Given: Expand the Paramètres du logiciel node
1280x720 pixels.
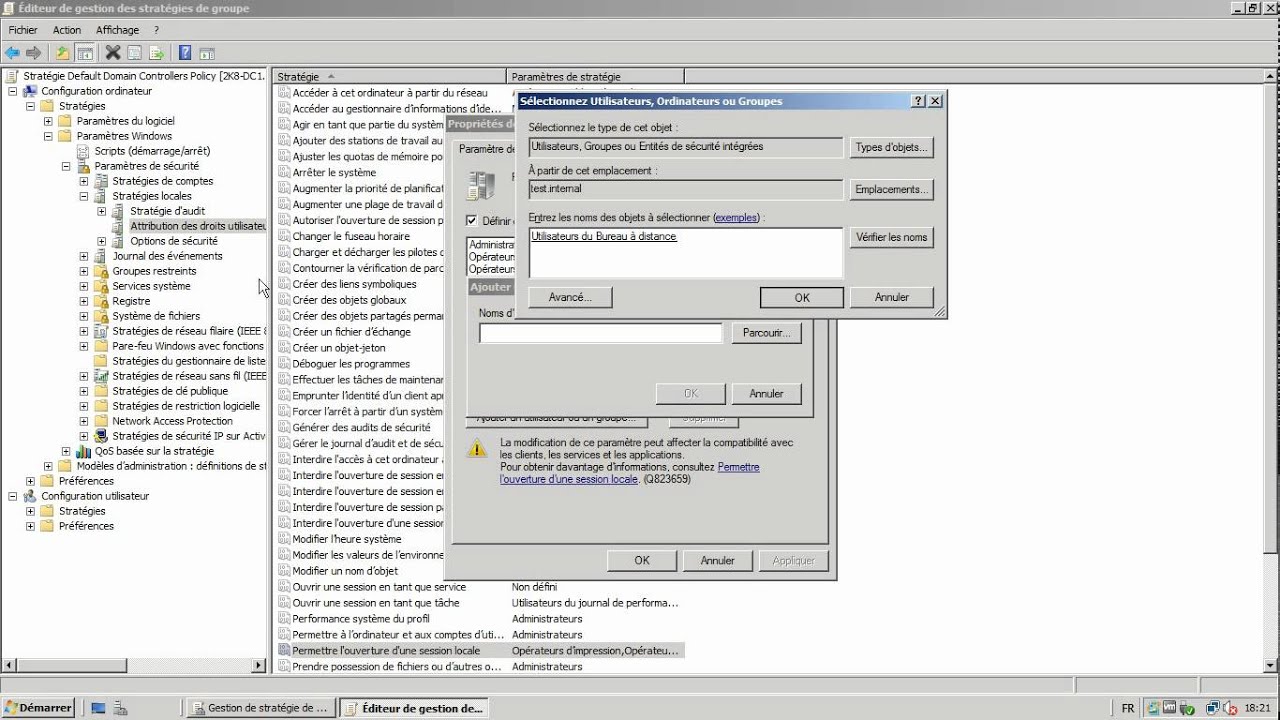Looking at the screenshot, I should click(x=48, y=121).
